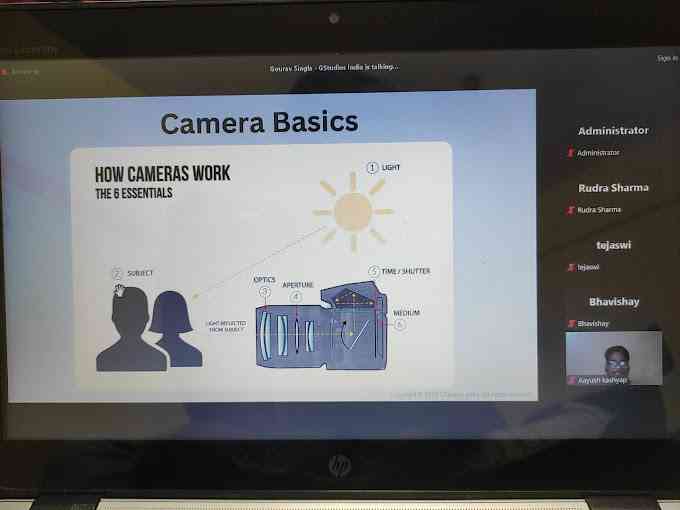680x510 pixels.
Task: Click muted mic icon on Aayush Kashyap's video
Action: [572, 380]
